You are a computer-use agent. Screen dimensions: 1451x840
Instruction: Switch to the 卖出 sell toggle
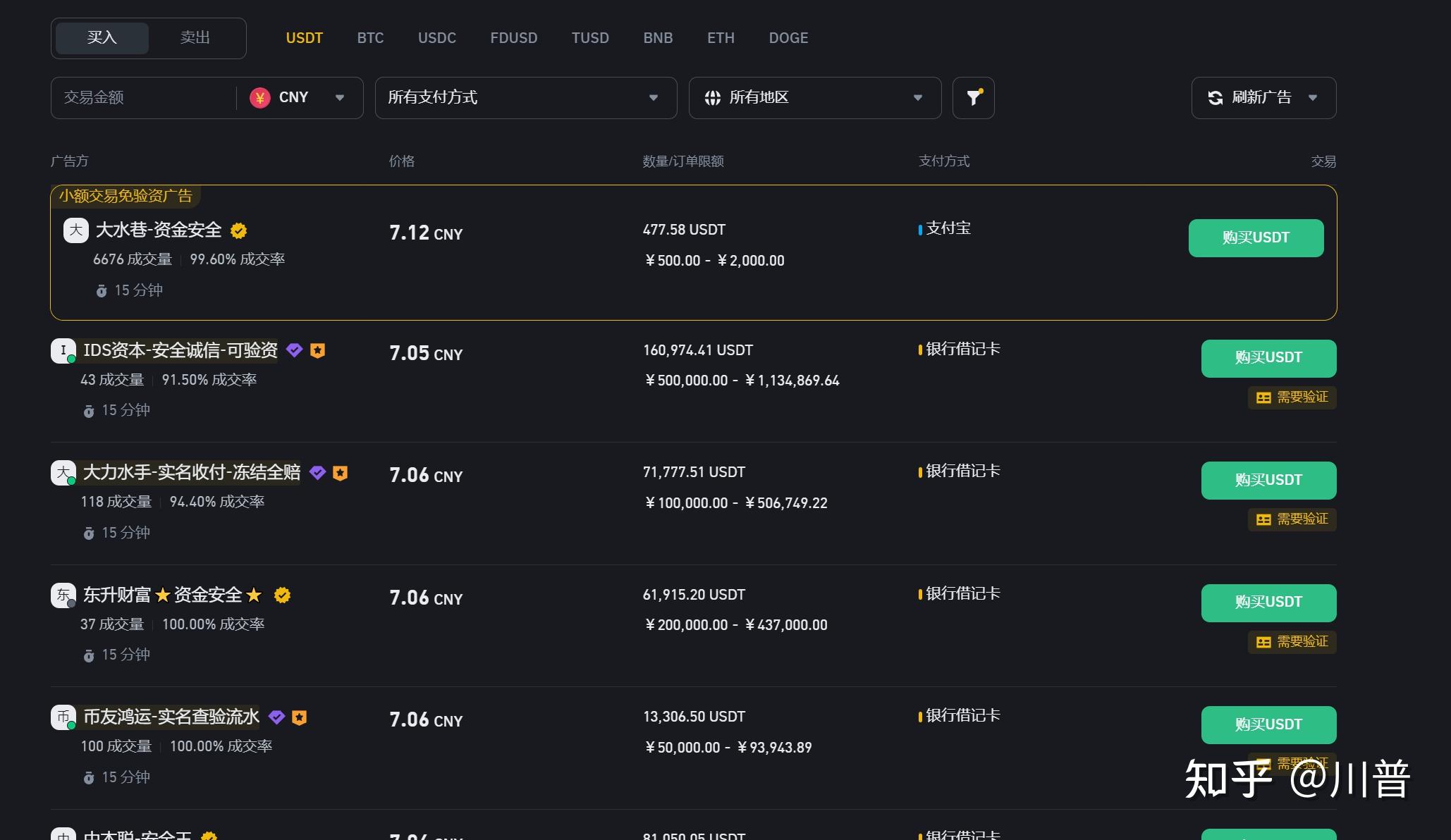click(195, 38)
